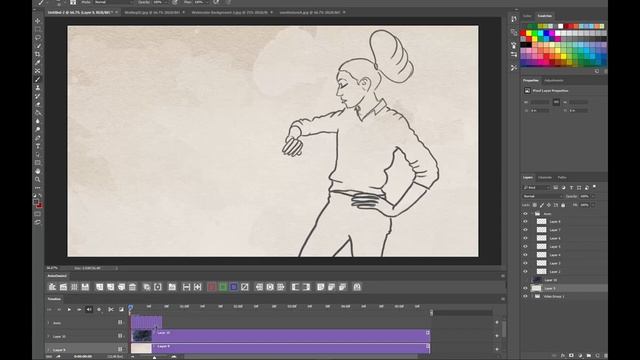The width and height of the screenshot is (640, 360).
Task: Split clip with the scissors icon
Action: [x=111, y=309]
